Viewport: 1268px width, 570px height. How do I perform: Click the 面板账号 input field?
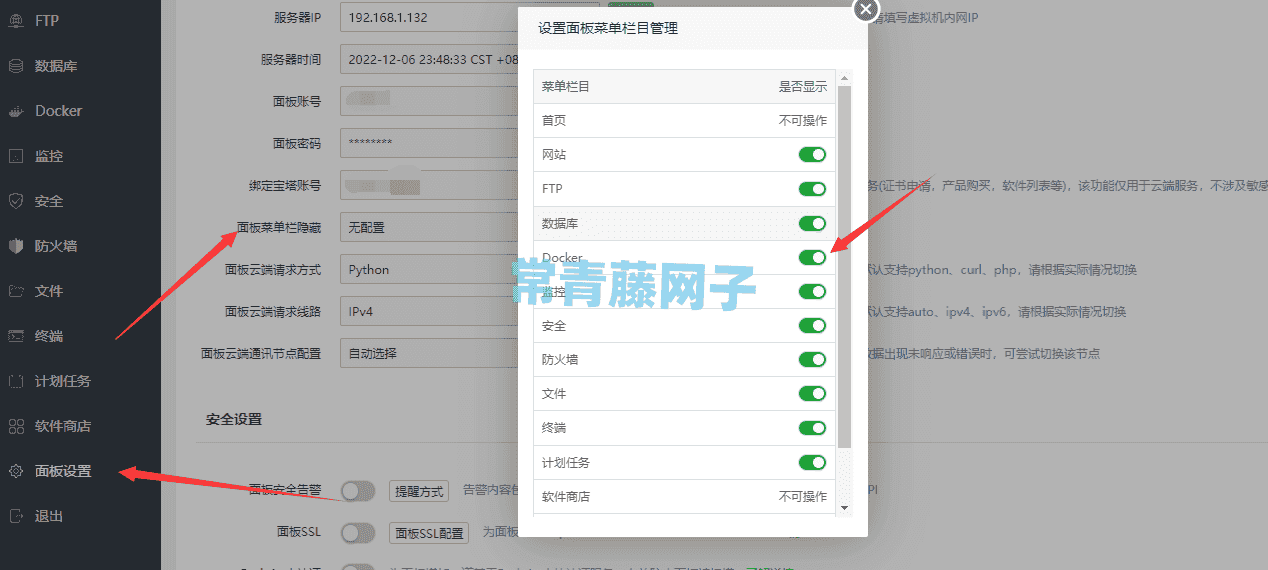(428, 101)
